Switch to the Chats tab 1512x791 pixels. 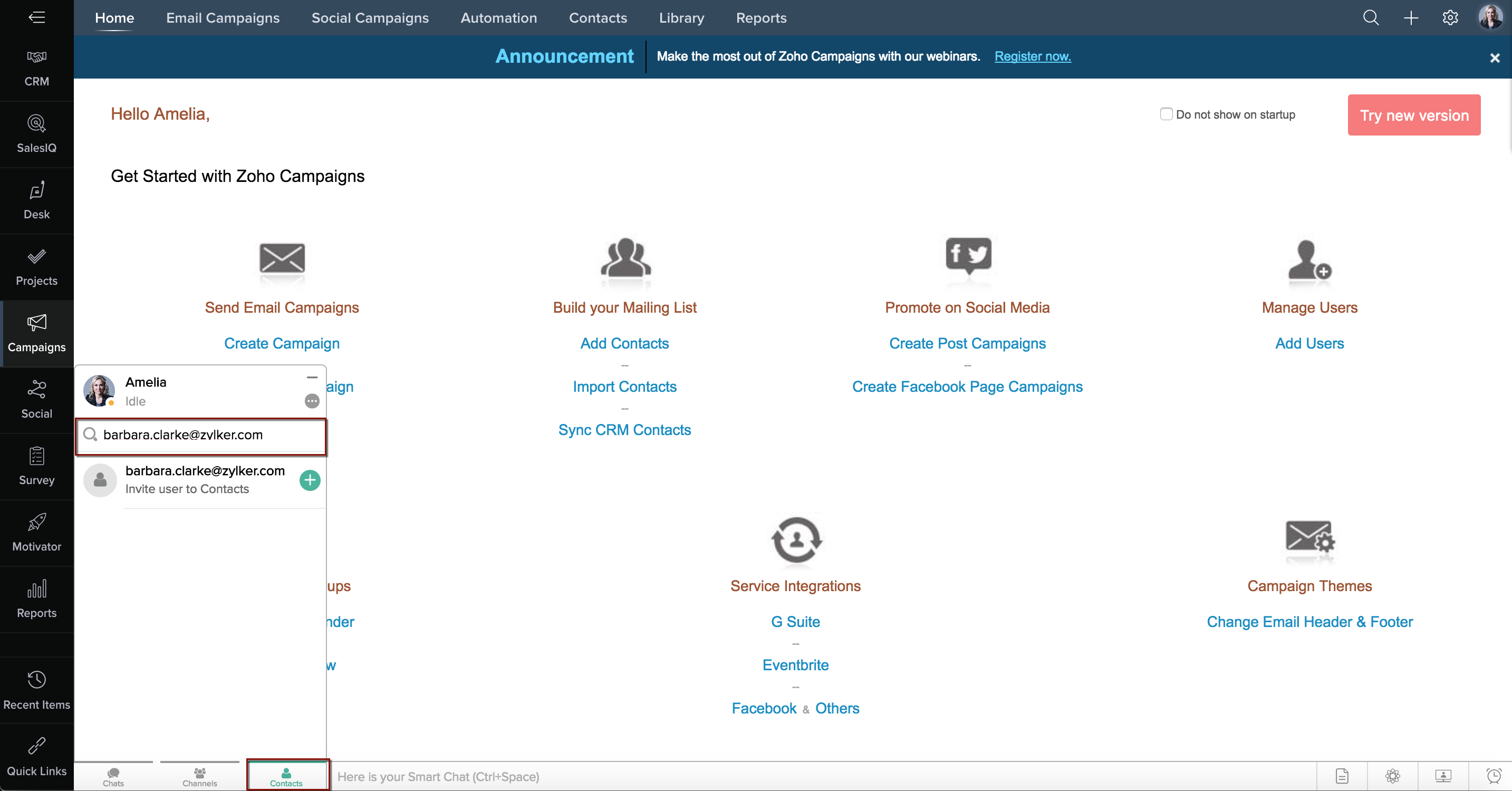tap(113, 776)
